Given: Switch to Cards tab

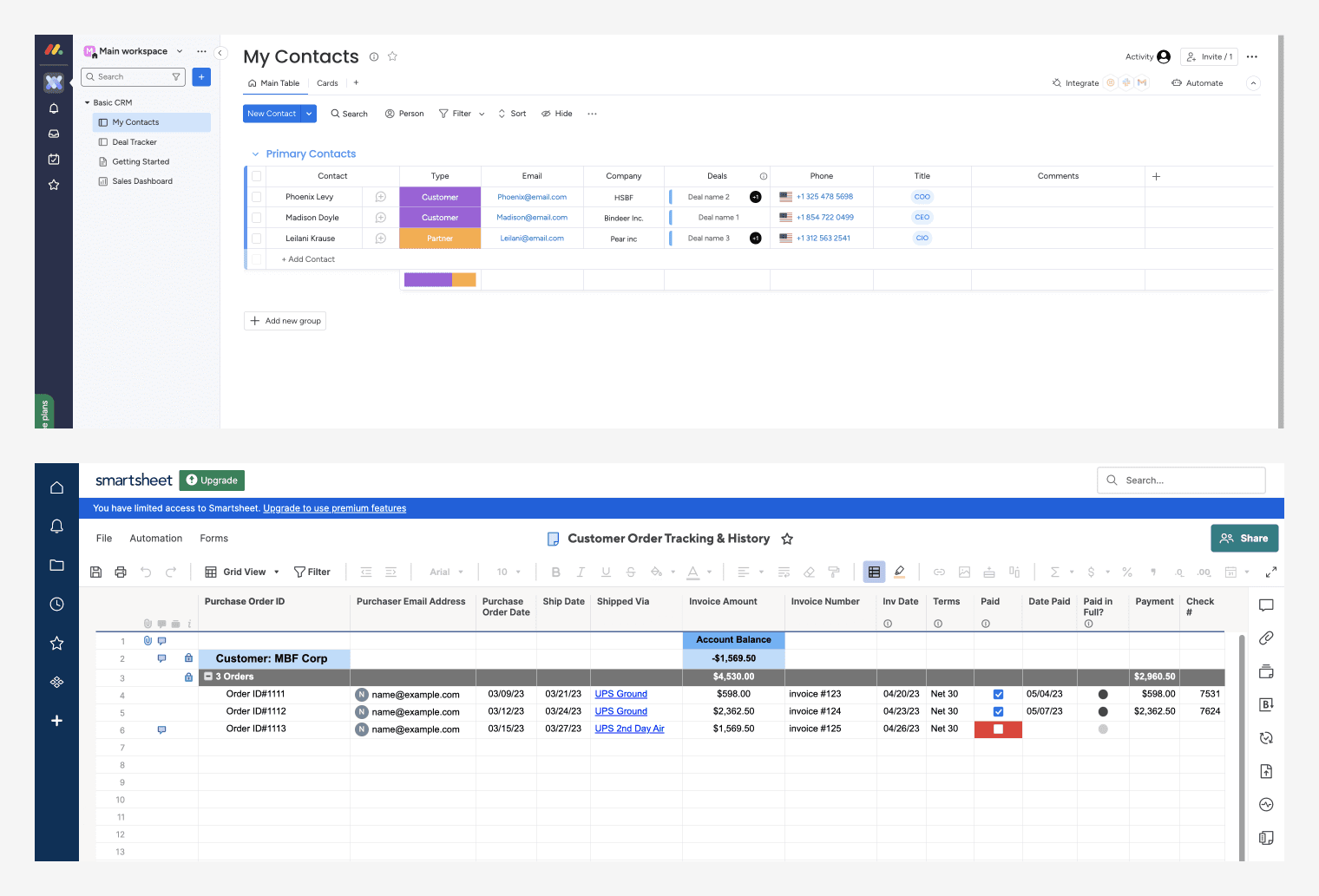Looking at the screenshot, I should 327,83.
